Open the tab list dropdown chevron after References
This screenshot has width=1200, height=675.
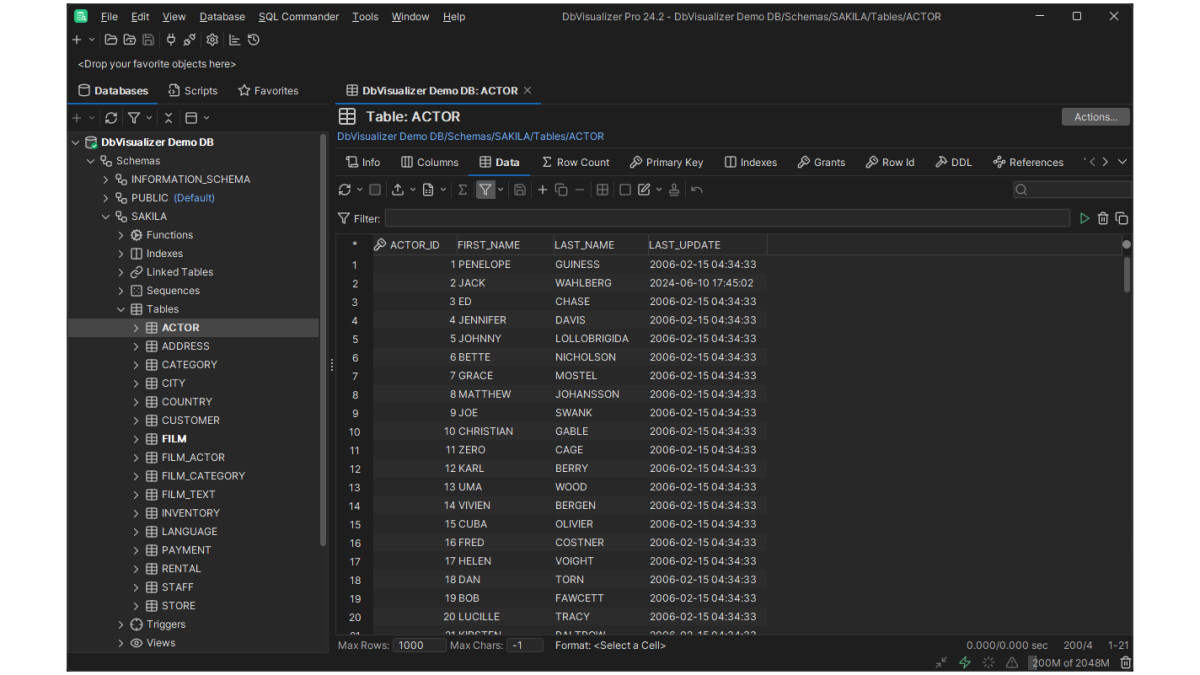[x=1122, y=162]
